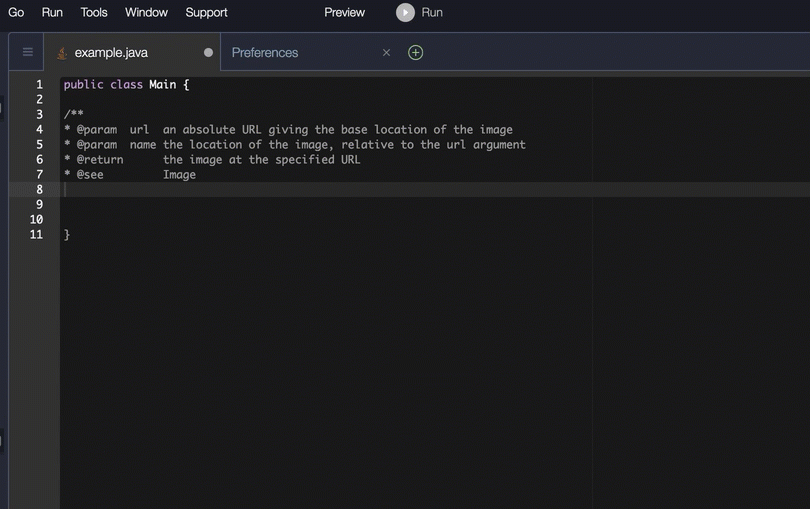Viewport: 810px width, 509px height.
Task: Select the example.java tab
Action: coord(111,53)
